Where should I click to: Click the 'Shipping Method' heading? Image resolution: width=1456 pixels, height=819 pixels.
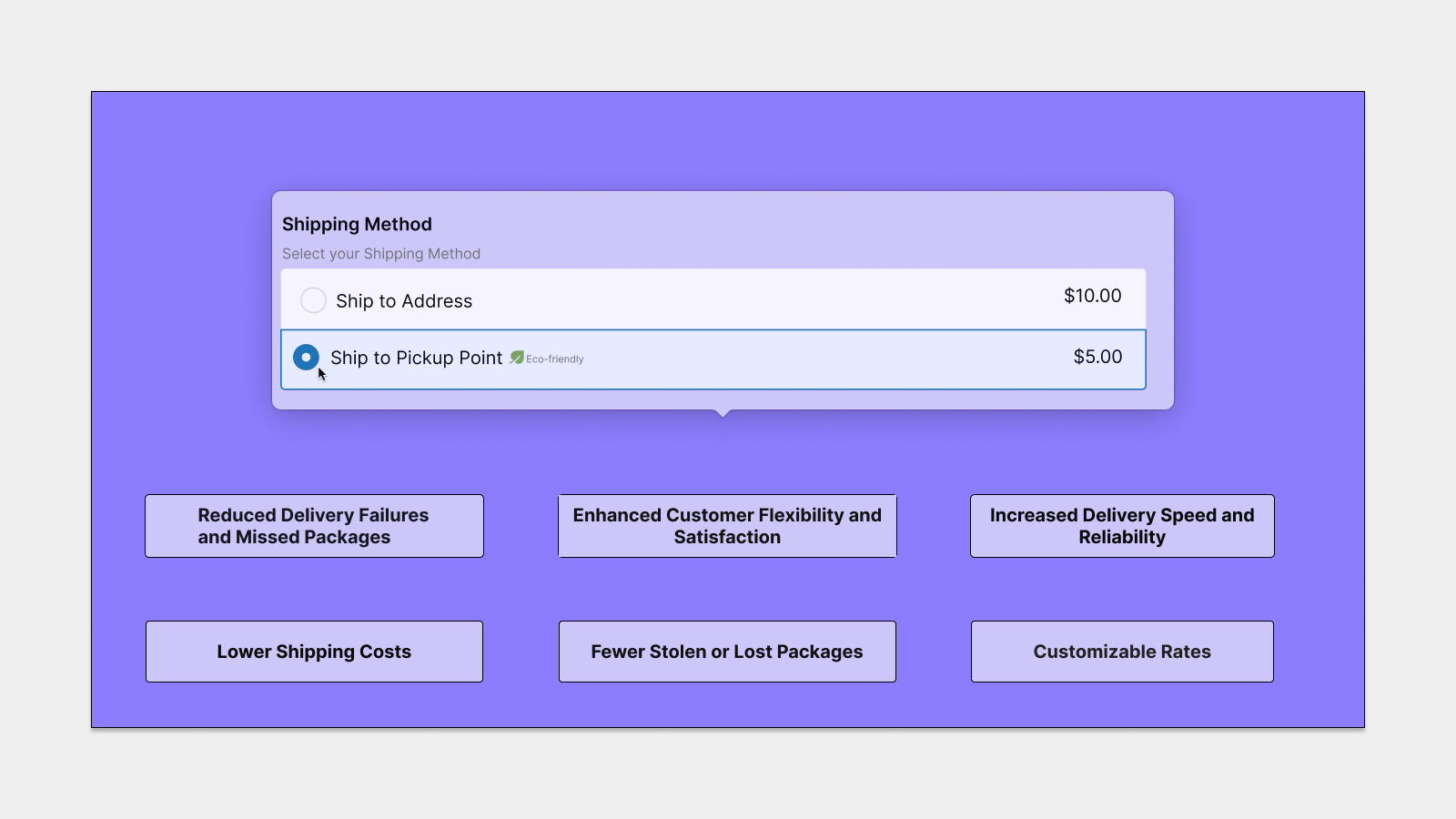[357, 225]
